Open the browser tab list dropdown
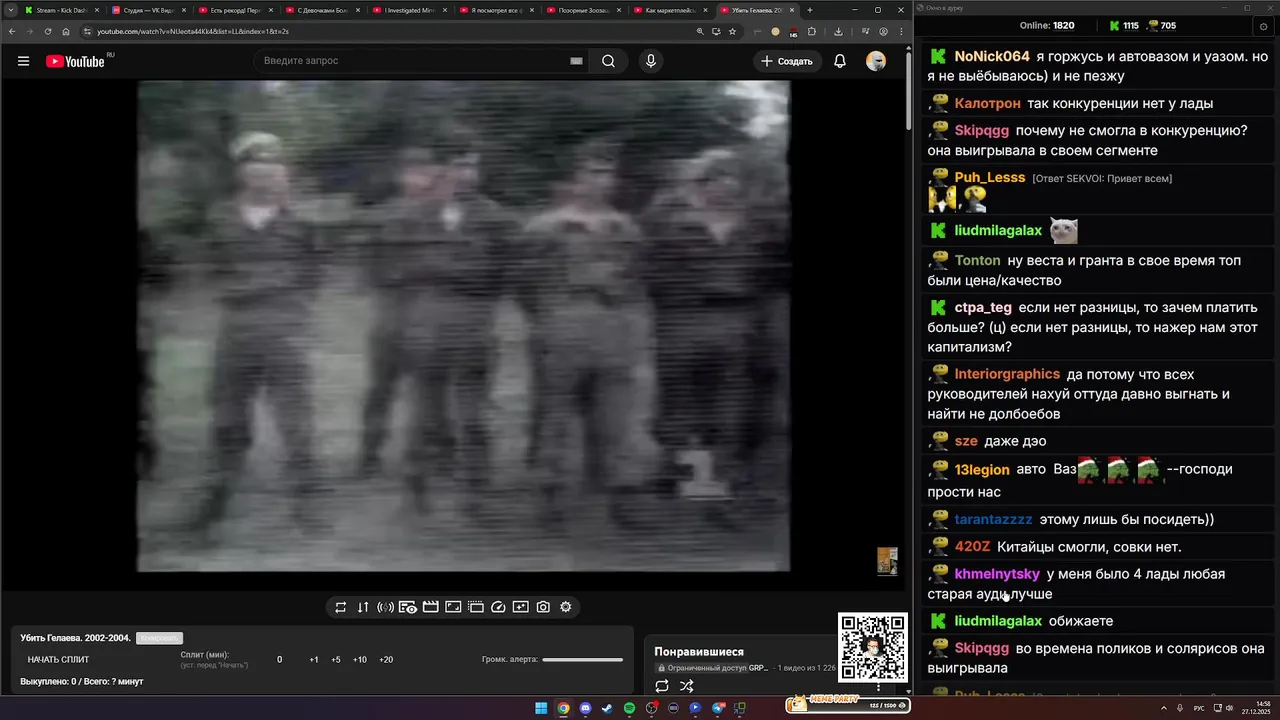This screenshot has width=1280, height=720. pos(11,10)
